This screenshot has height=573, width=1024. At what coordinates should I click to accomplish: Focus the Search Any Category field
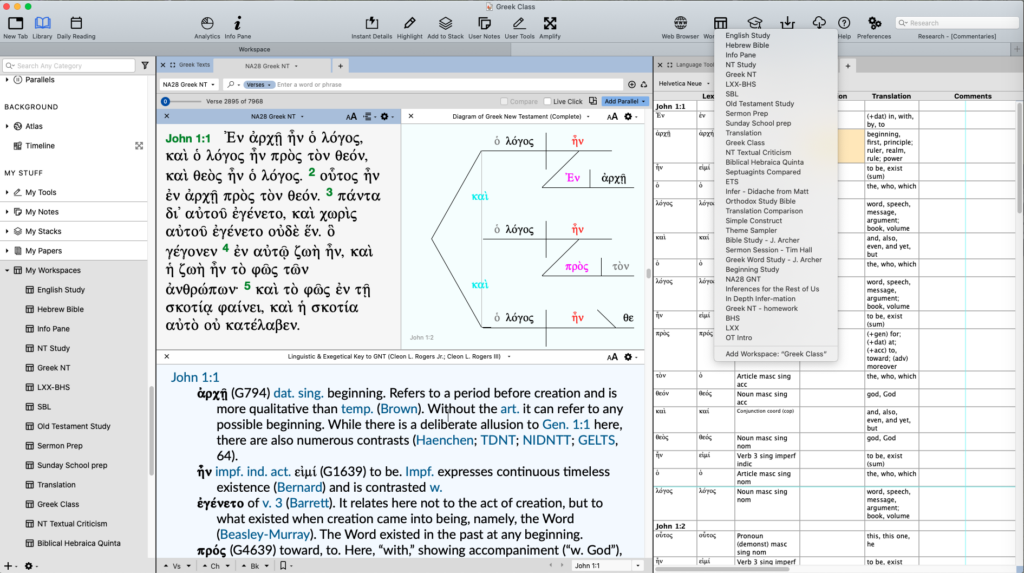(x=69, y=65)
